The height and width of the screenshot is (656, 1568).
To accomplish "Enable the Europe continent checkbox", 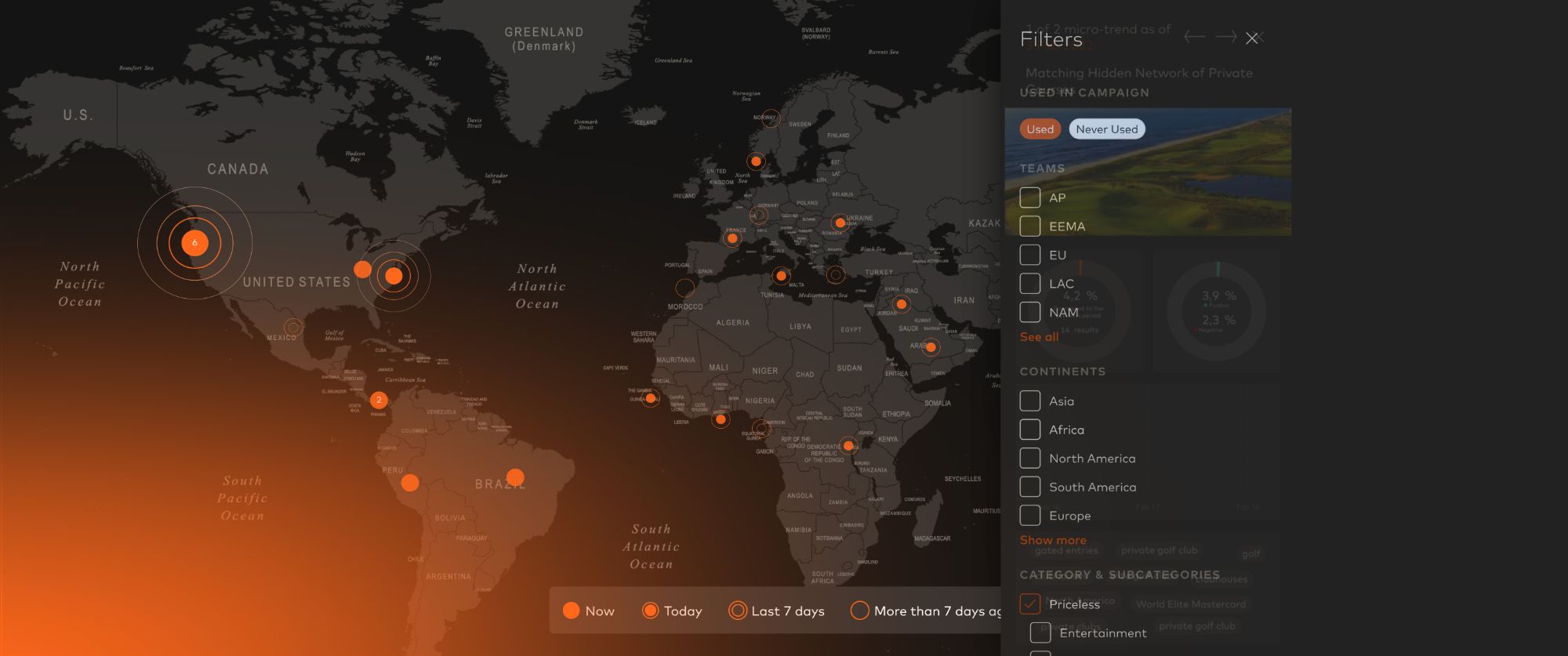I will click(1030, 516).
